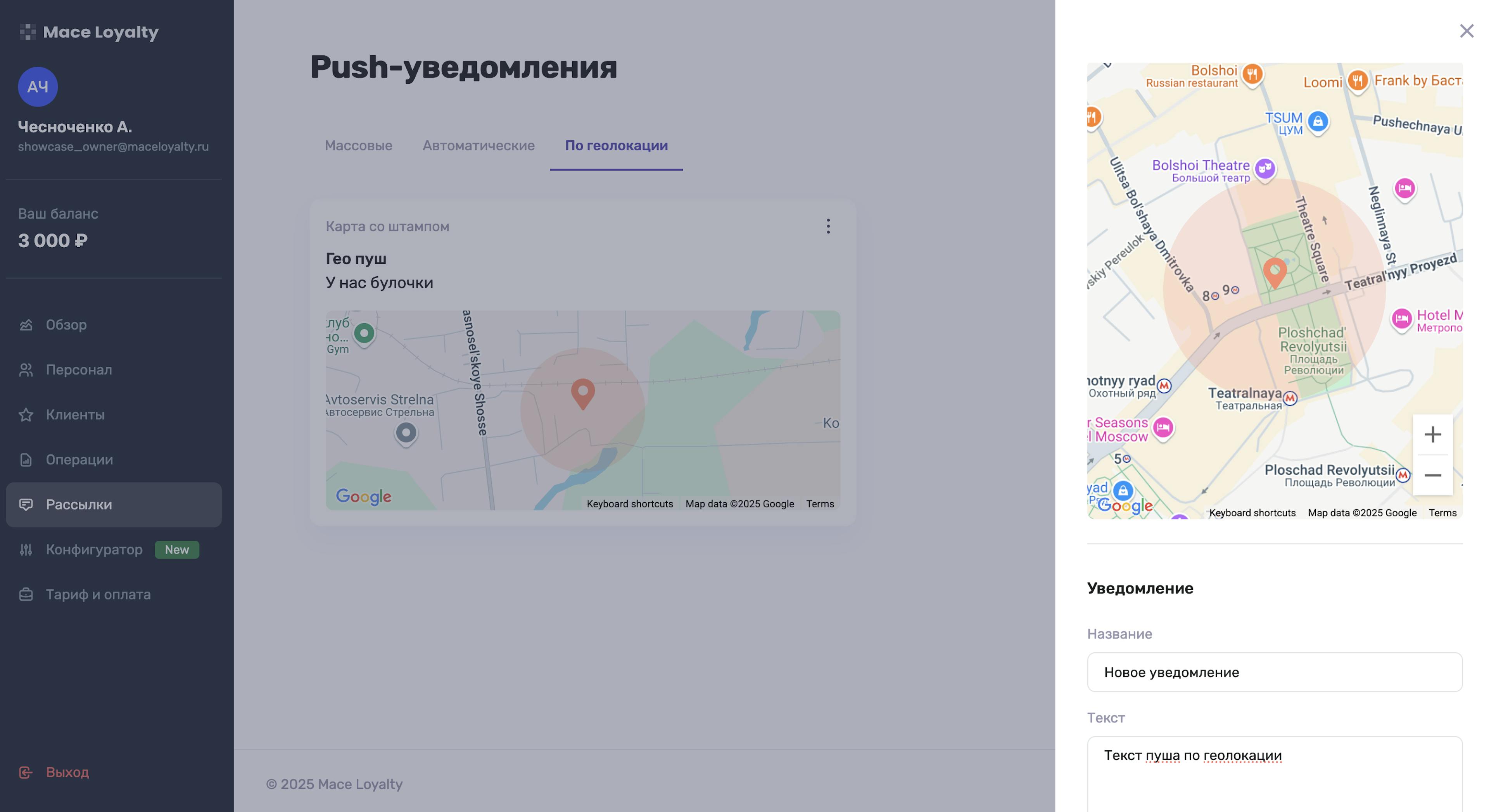The image size is (1489, 812).
Task: Switch to the Массовые tab
Action: pyautogui.click(x=358, y=146)
